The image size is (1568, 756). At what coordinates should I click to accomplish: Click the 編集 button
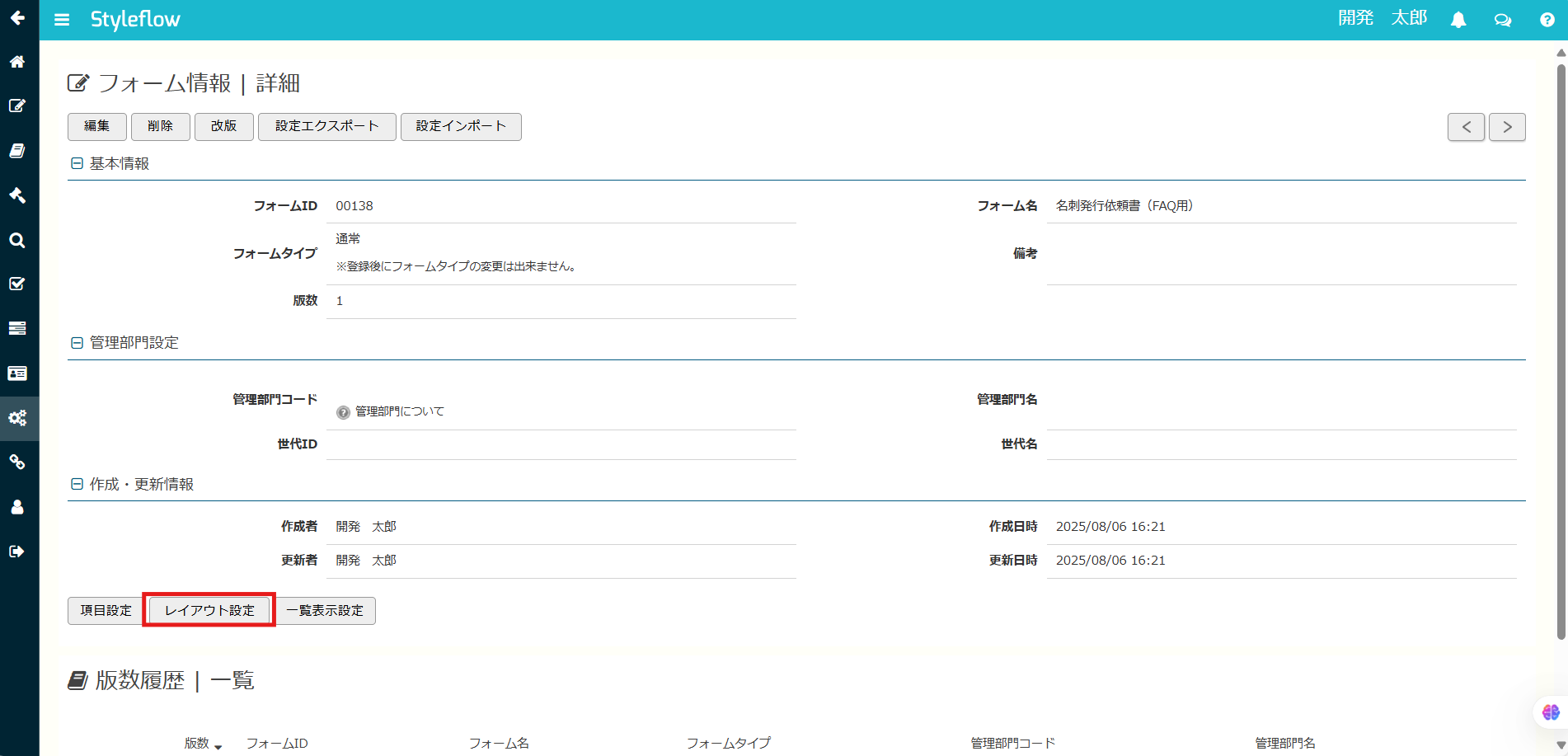point(97,127)
